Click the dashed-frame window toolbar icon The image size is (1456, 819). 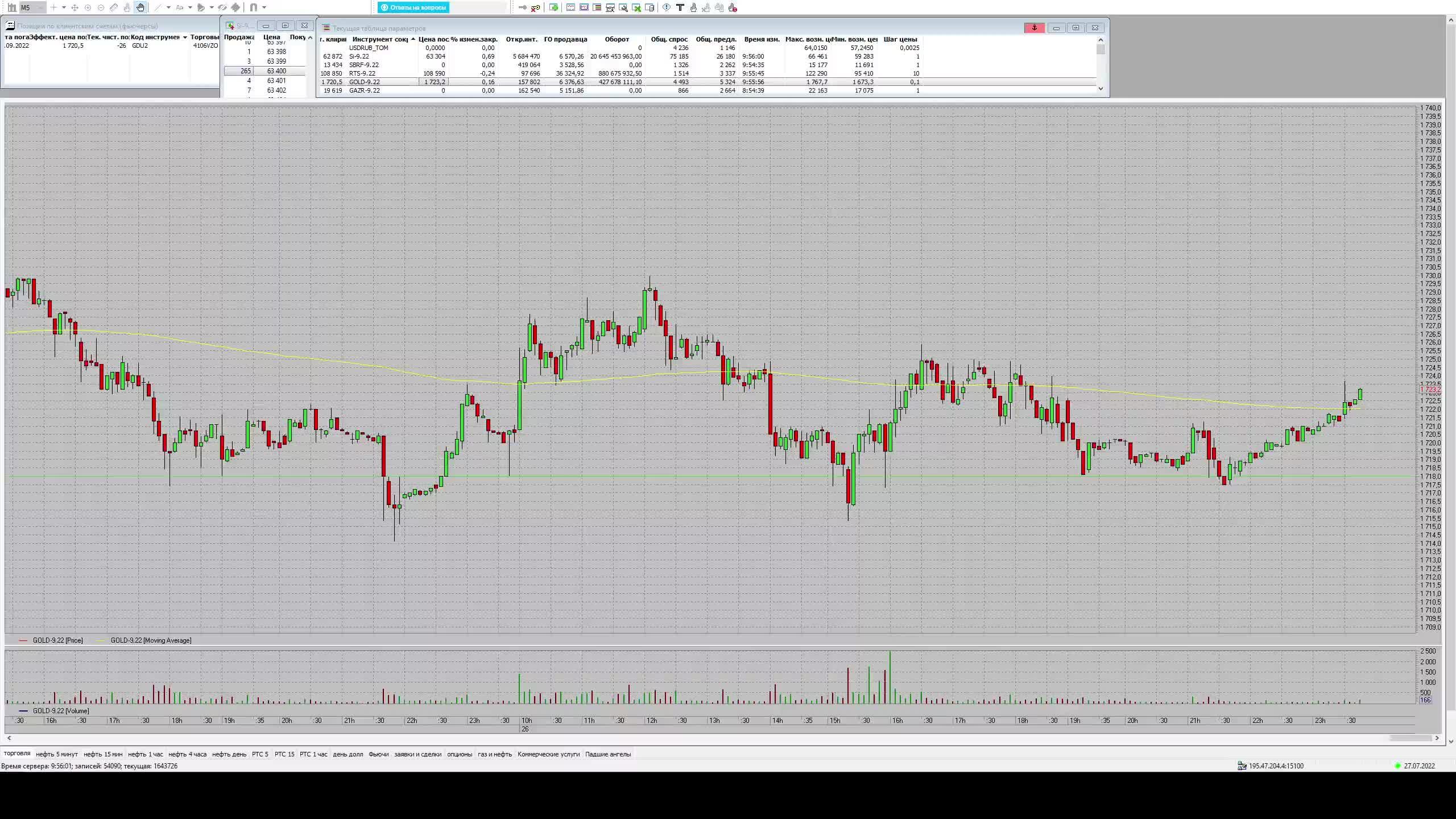[610, 8]
